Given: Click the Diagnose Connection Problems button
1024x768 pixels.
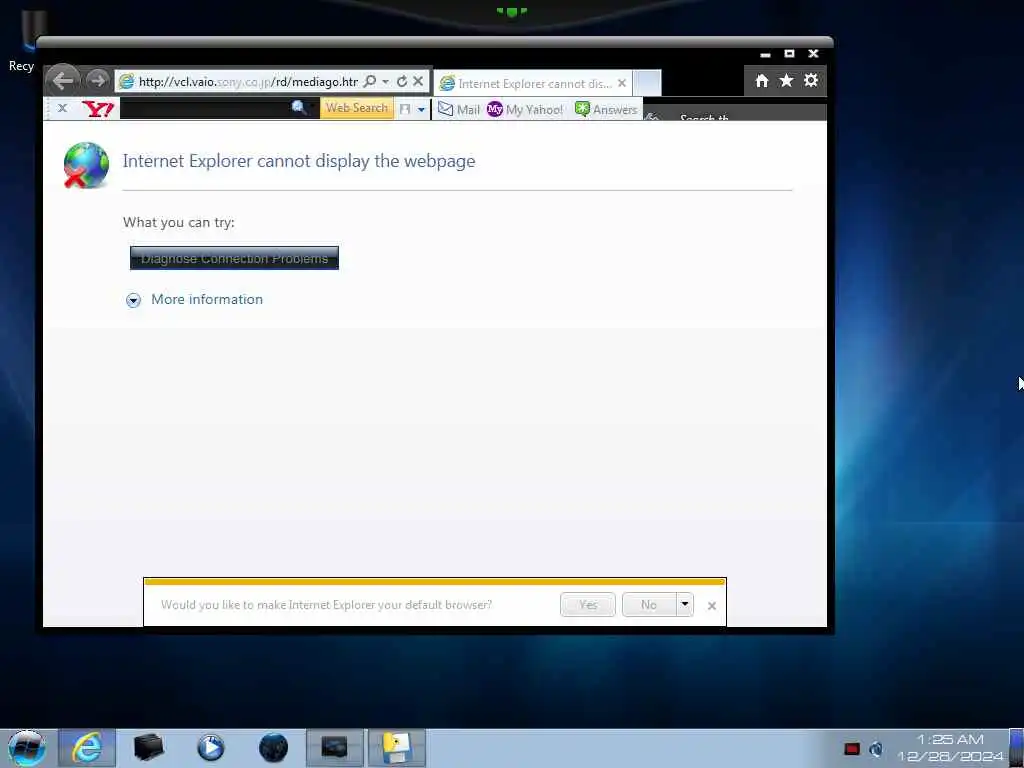Looking at the screenshot, I should 234,258.
